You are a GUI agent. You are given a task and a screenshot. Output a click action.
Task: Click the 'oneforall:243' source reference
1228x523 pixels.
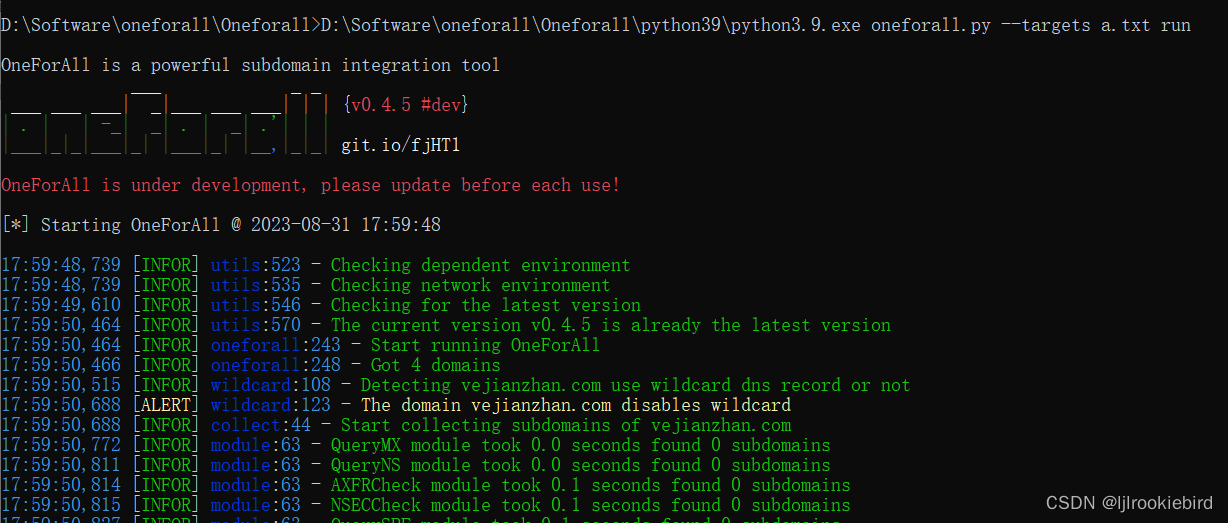point(276,345)
